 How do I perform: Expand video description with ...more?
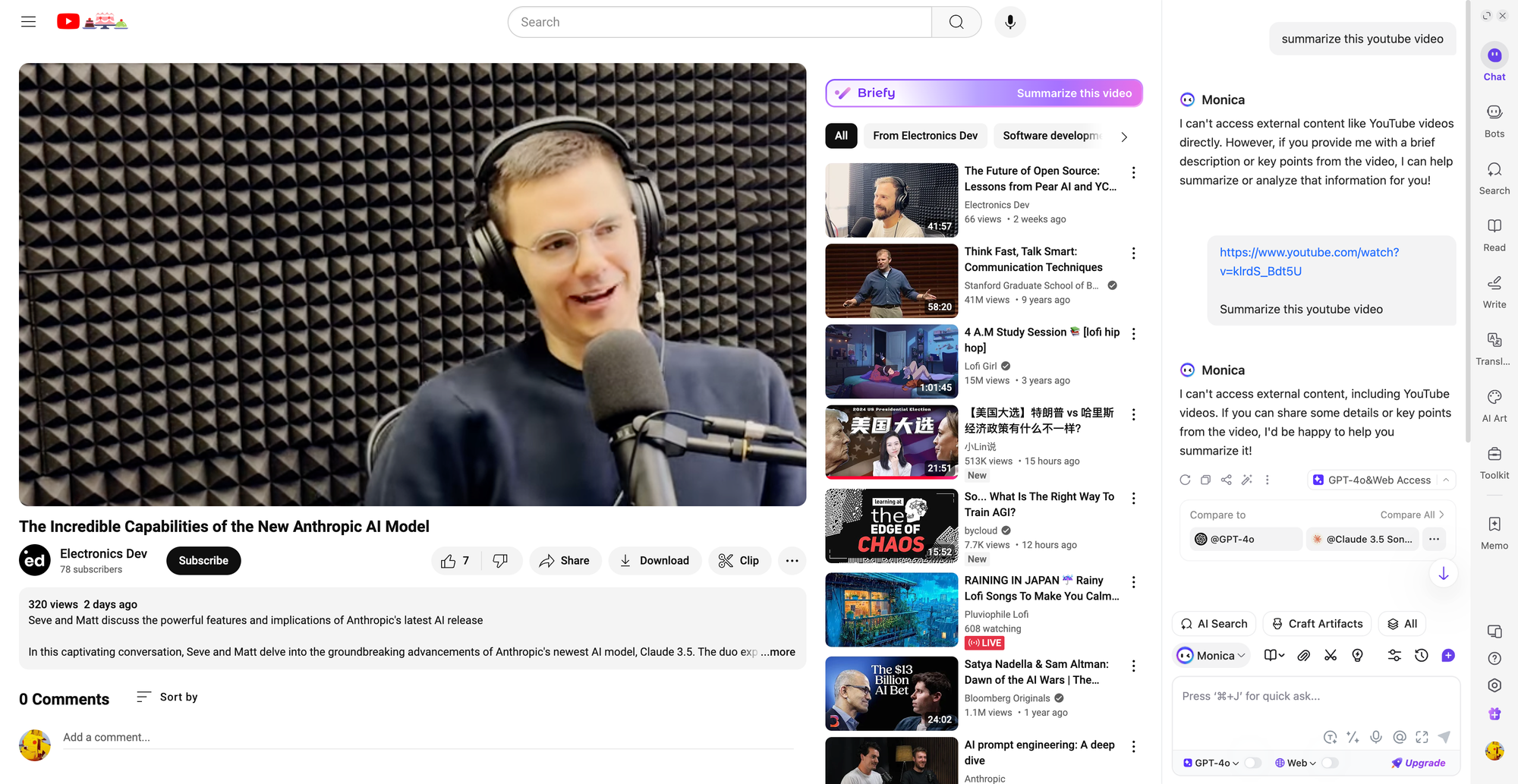click(778, 652)
